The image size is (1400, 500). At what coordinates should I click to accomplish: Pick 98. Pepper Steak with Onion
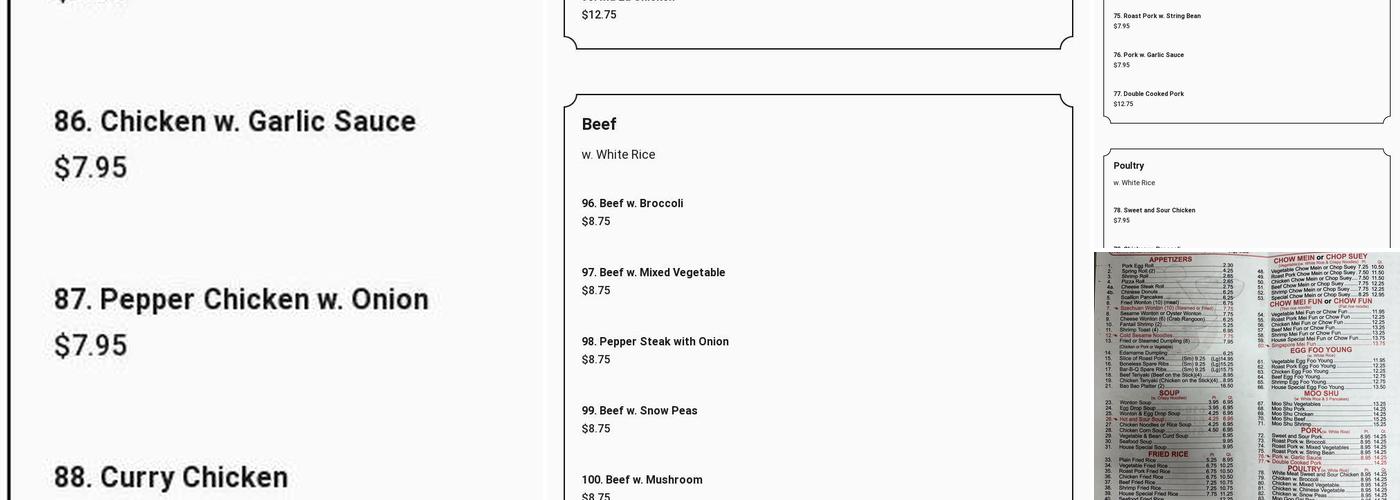[655, 341]
